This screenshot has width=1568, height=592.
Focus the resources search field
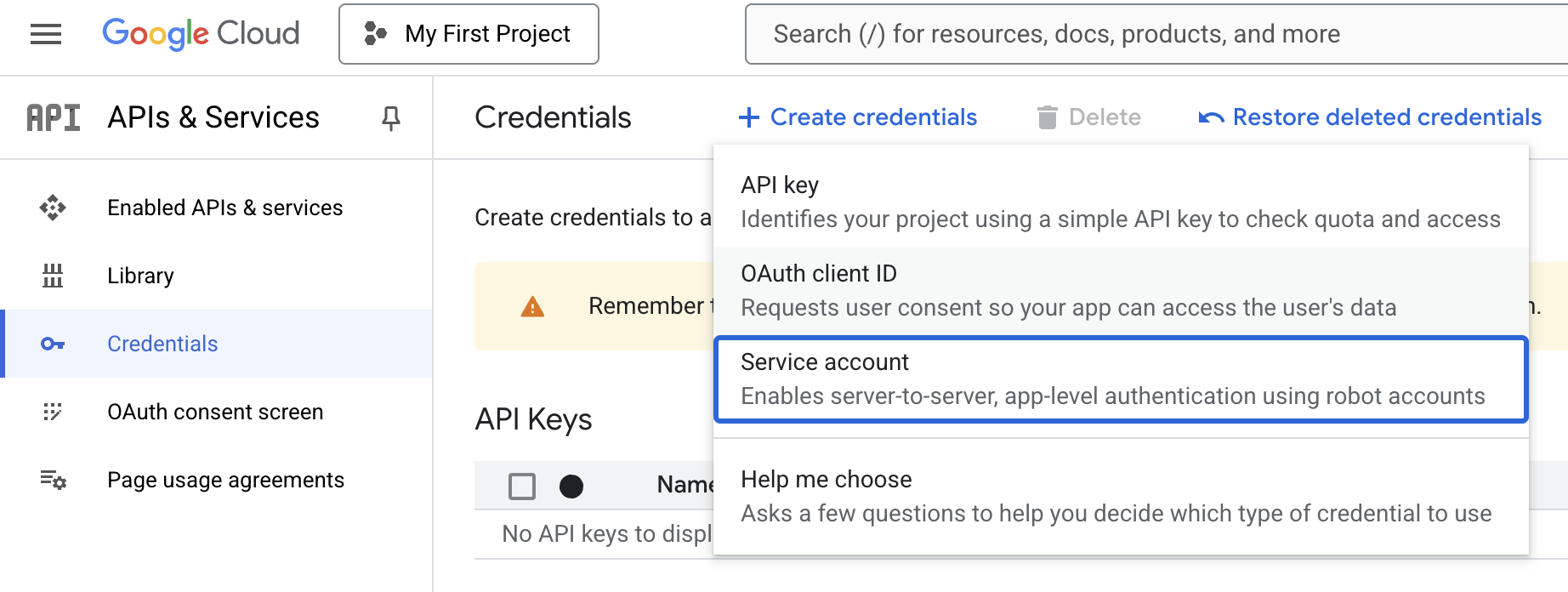[1156, 34]
